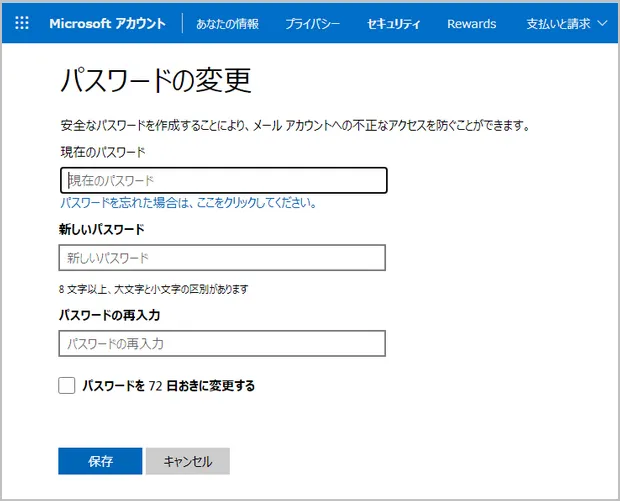
Task: Go to the プライバシー tab
Action: click(312, 24)
